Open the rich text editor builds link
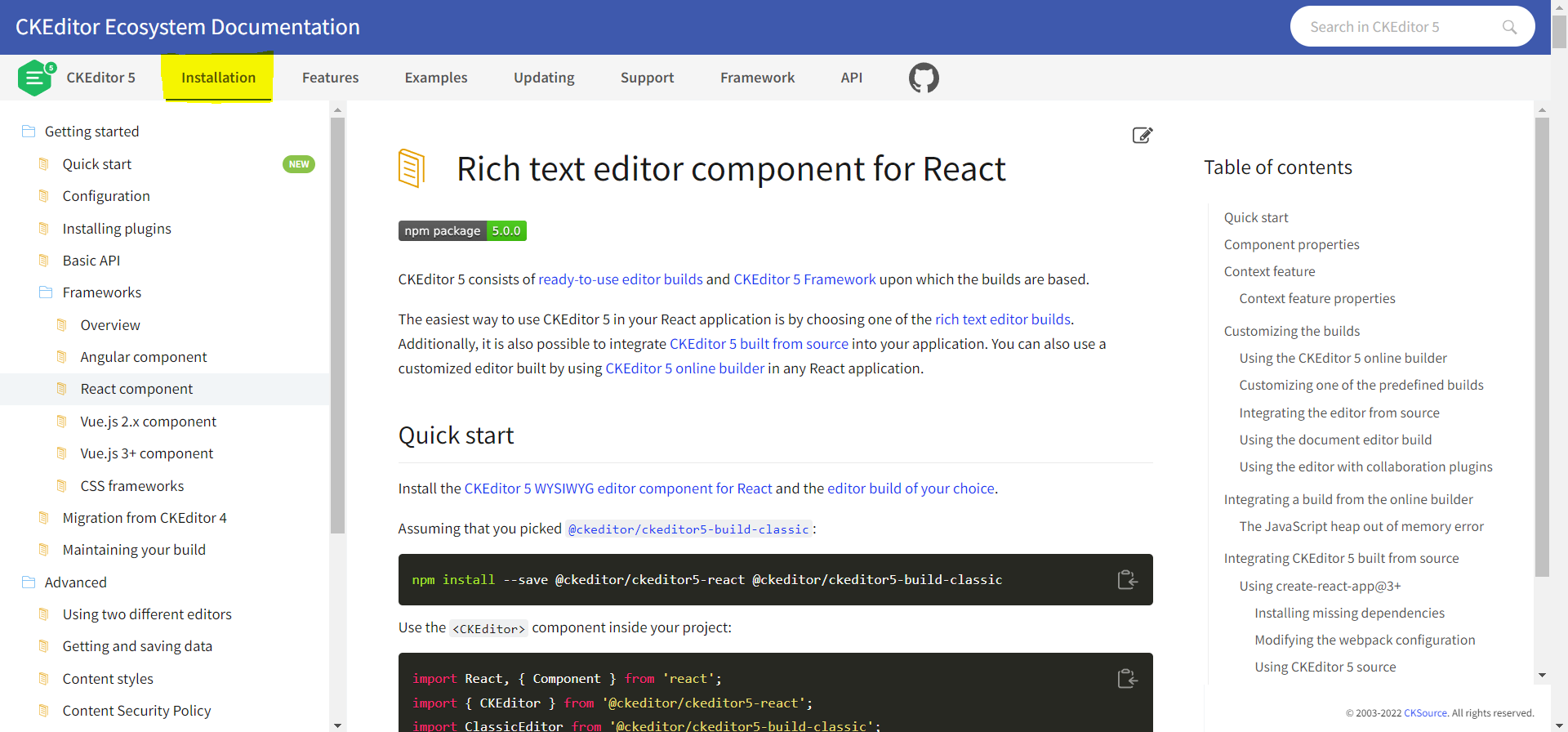 1003,319
